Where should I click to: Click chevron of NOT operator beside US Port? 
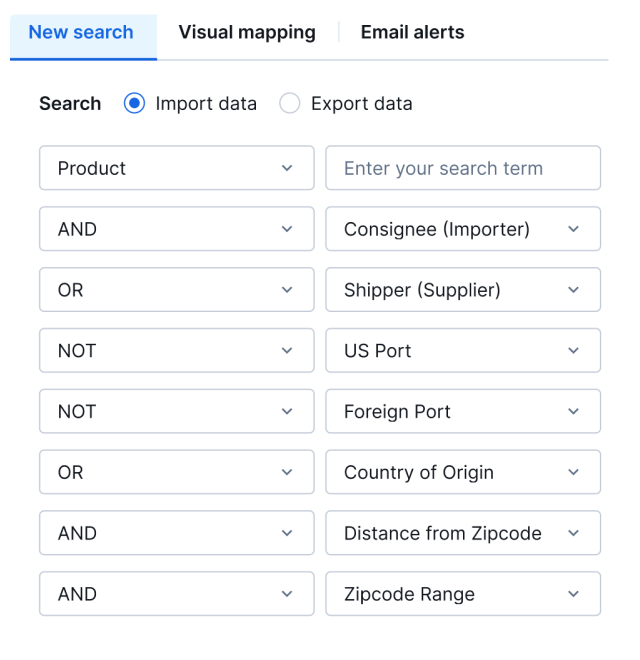[287, 351]
